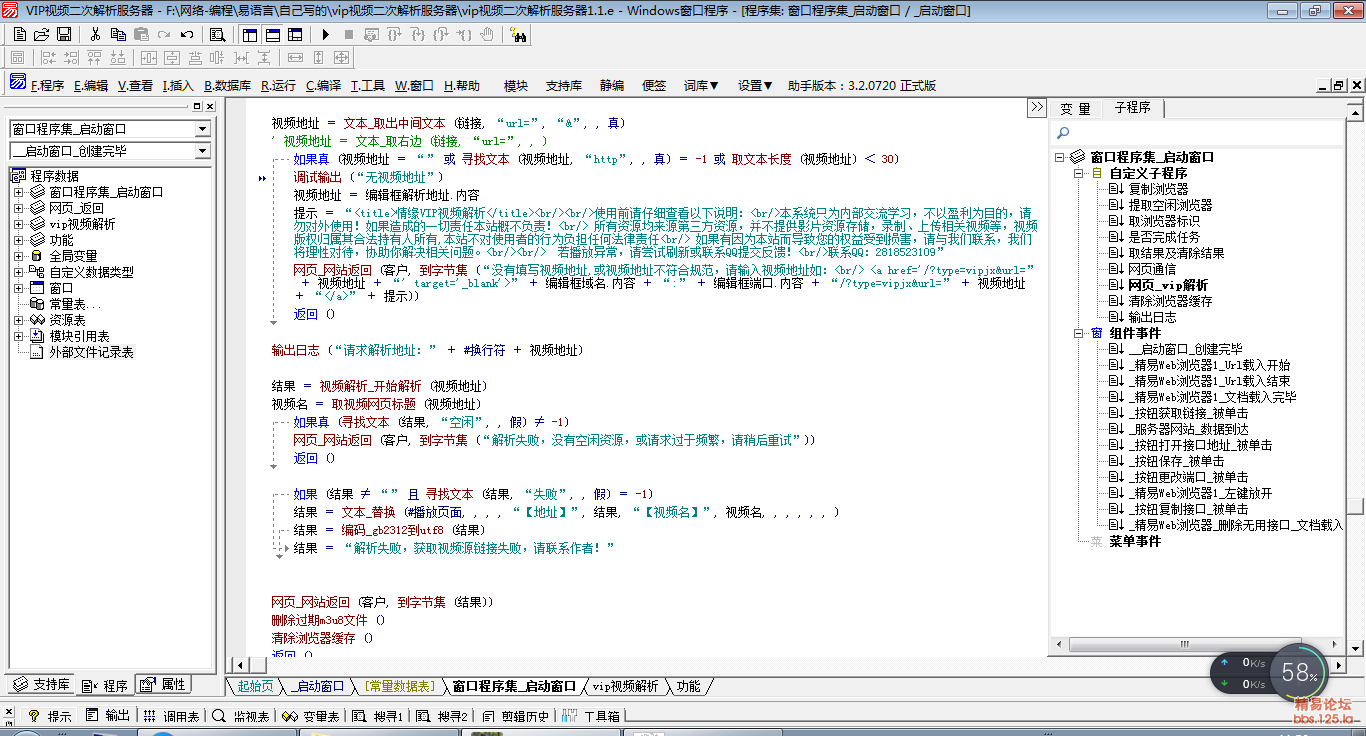This screenshot has width=1366, height=736.
Task: Click the binoculars help search icon
Action: (519, 34)
